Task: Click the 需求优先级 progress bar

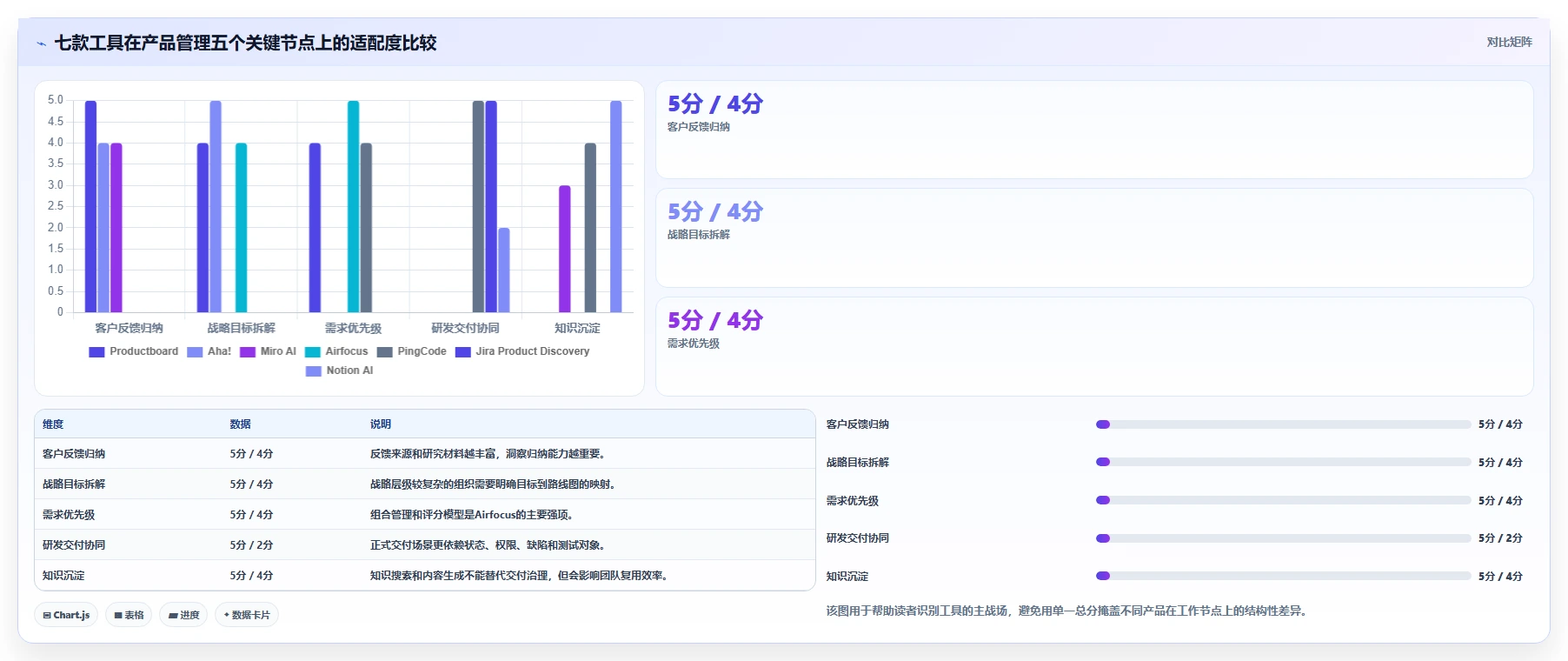Action: pos(1283,500)
